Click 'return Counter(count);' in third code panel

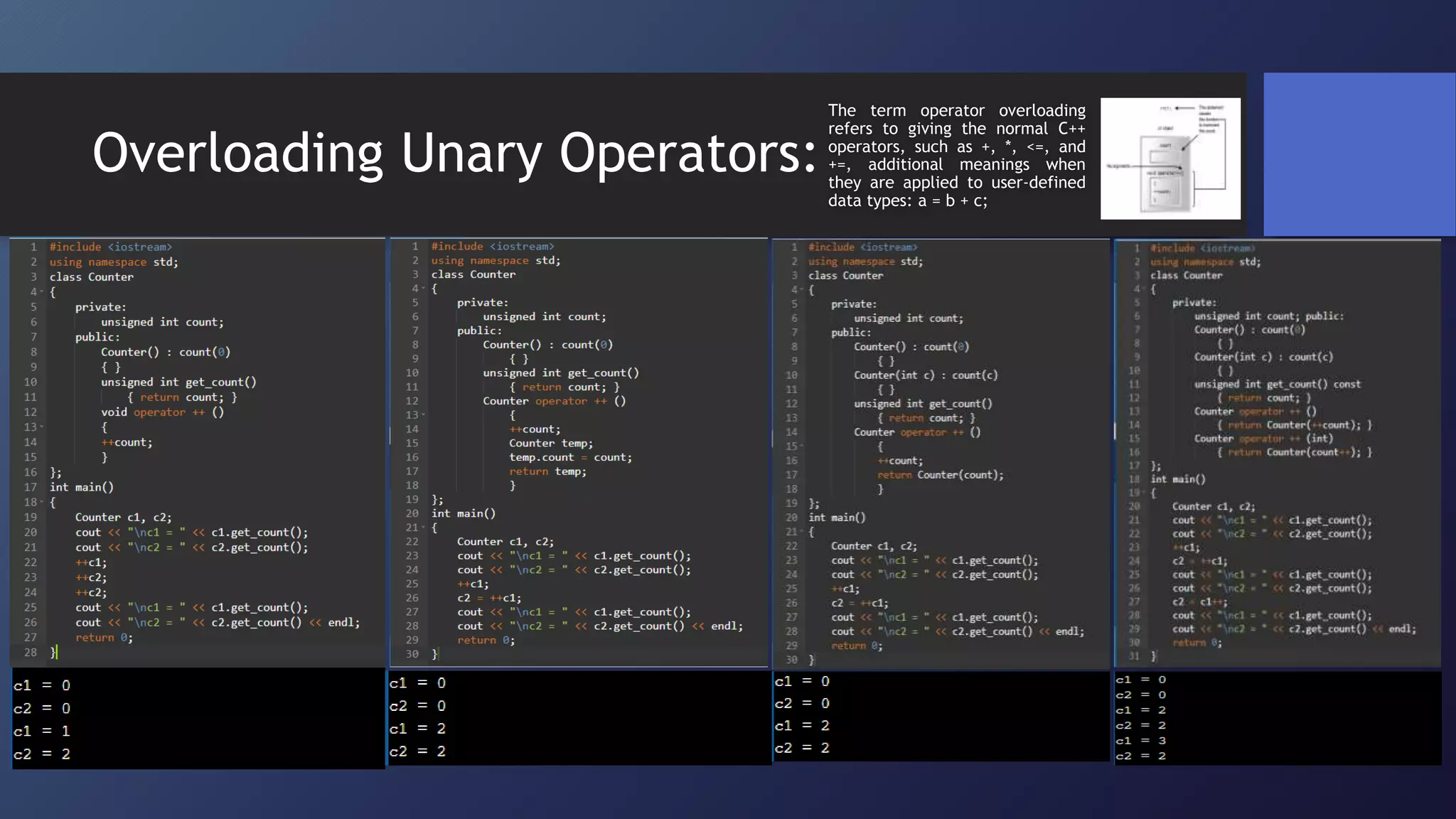click(x=940, y=475)
